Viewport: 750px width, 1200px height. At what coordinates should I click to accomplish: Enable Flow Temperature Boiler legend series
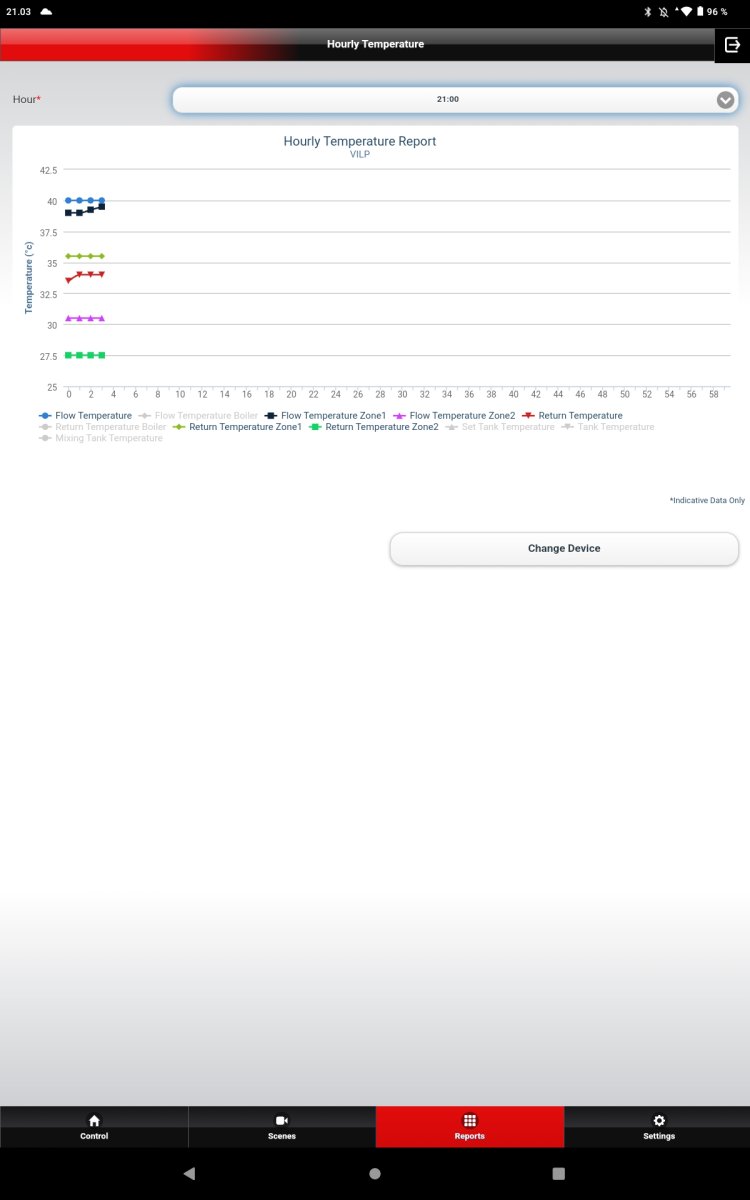(198, 415)
